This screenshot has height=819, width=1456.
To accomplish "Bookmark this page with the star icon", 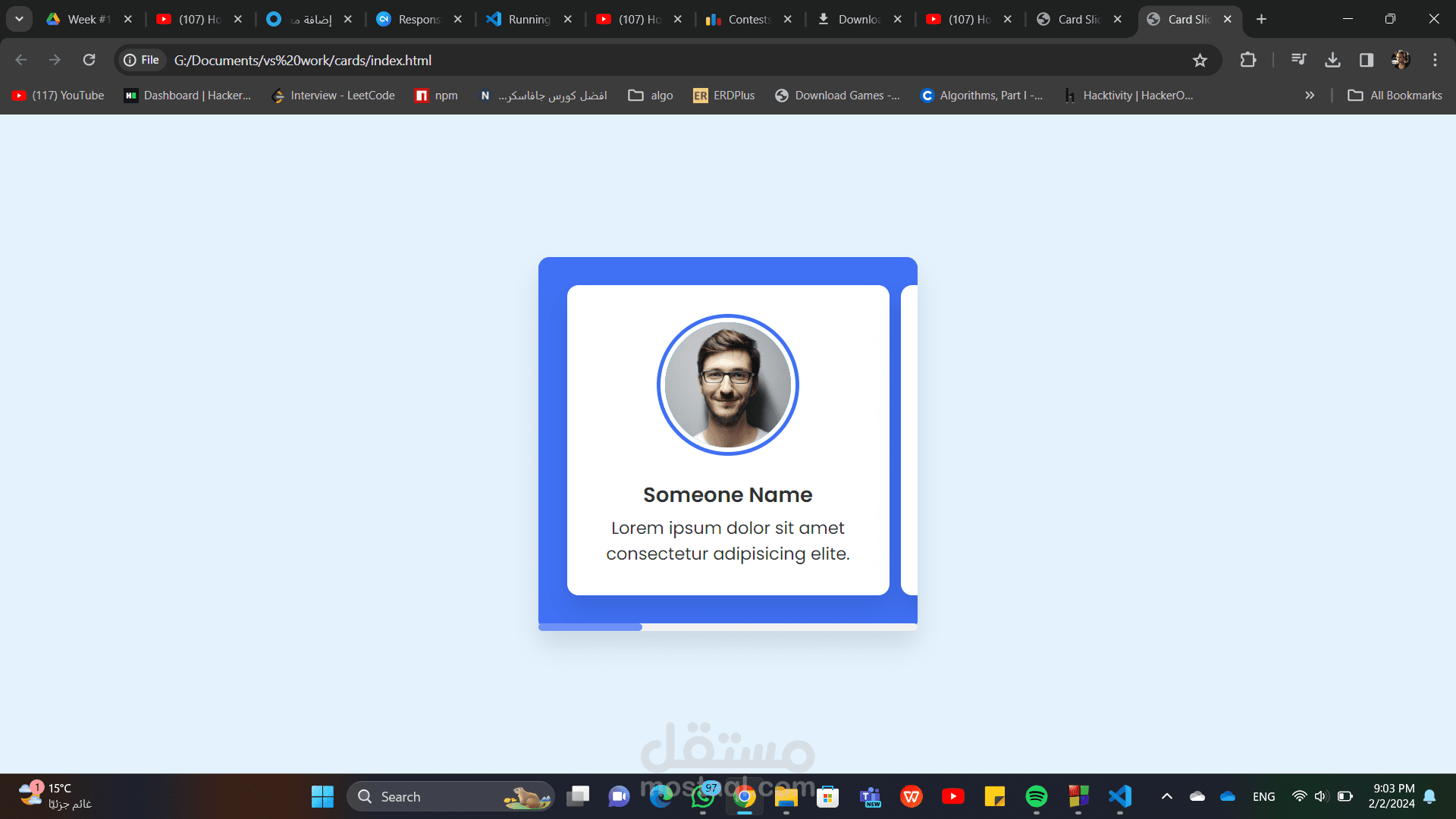I will 1200,60.
